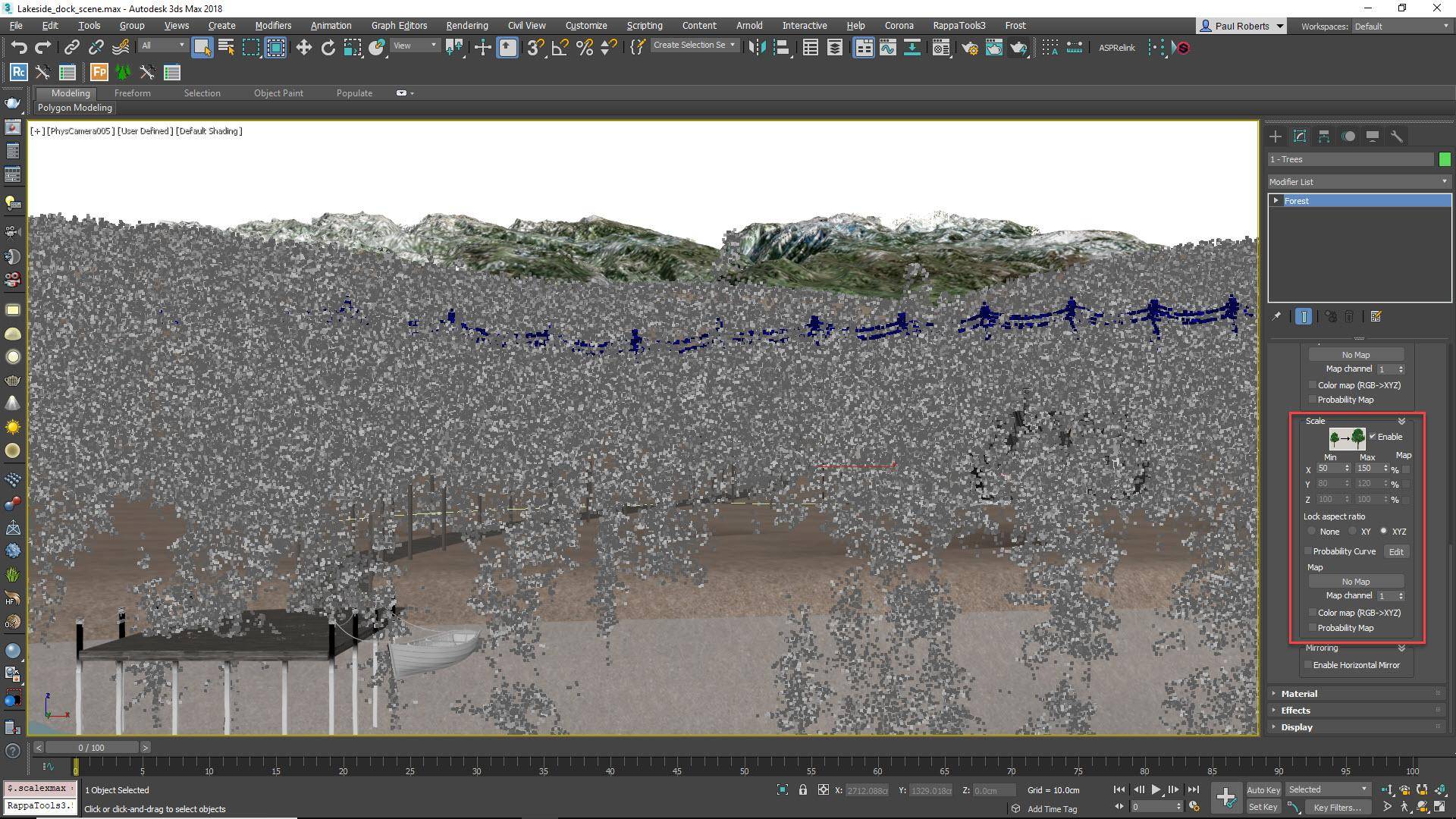Select the Select and Move tool

[303, 47]
